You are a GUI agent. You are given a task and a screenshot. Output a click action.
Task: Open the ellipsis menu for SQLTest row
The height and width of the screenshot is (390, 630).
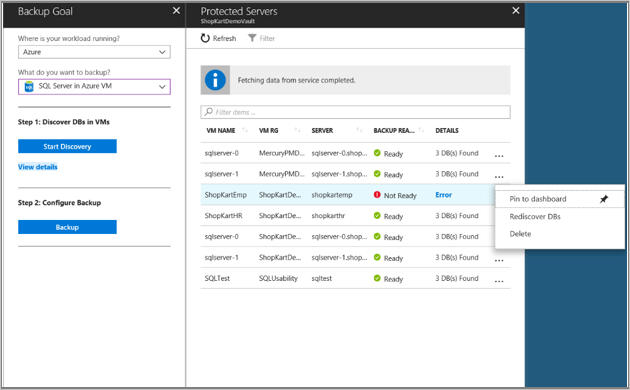pos(499,281)
